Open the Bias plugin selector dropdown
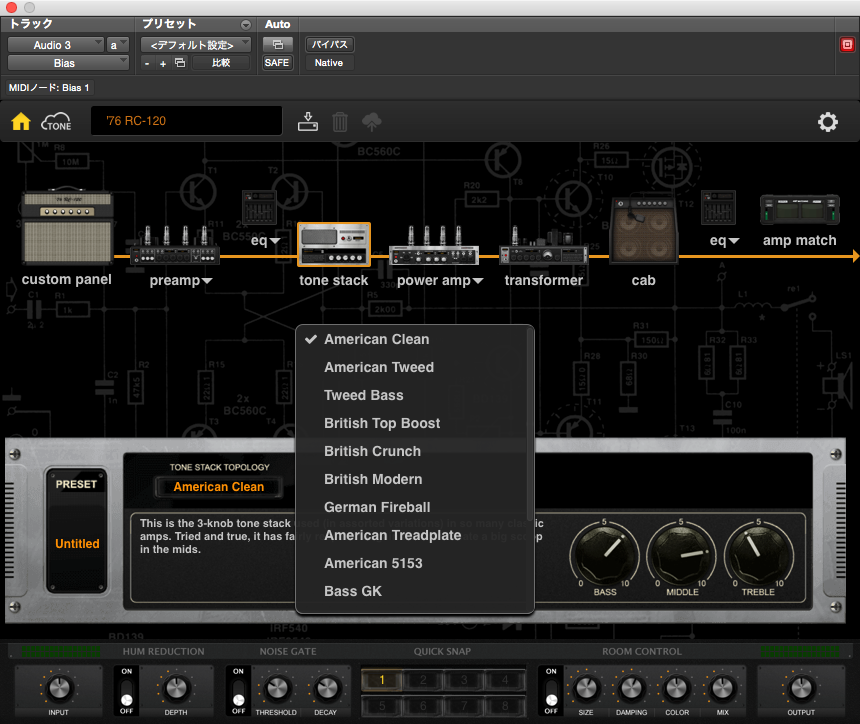This screenshot has height=724, width=860. (x=68, y=63)
